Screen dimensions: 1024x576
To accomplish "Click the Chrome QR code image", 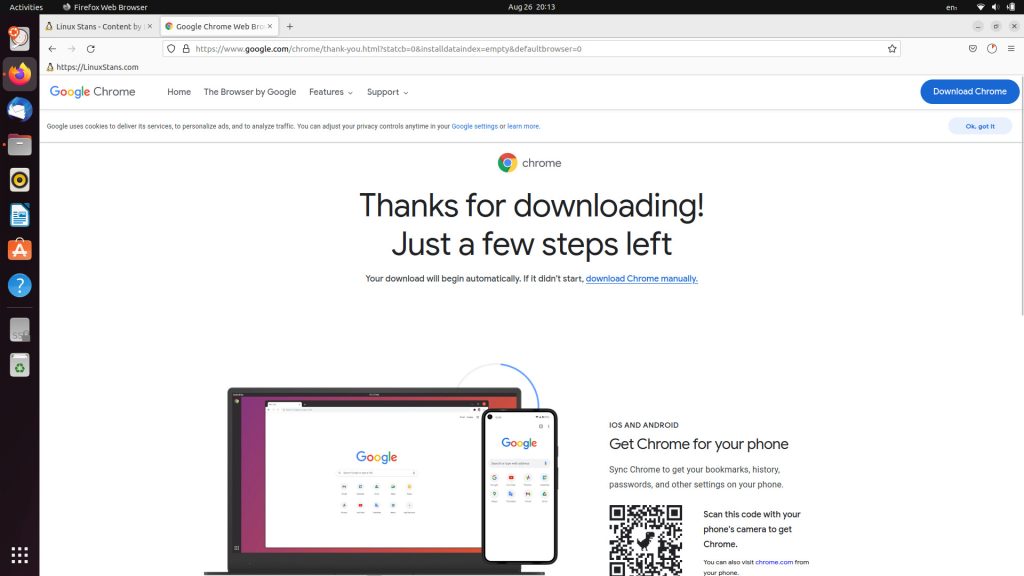I will pyautogui.click(x=645, y=540).
